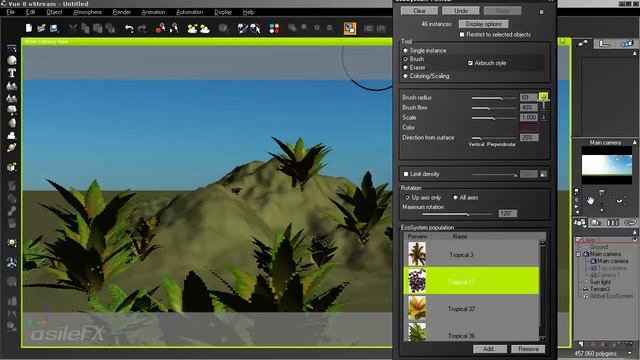Click the Undo button in EcoSystem painter
The height and width of the screenshot is (360, 640).
pyautogui.click(x=461, y=11)
